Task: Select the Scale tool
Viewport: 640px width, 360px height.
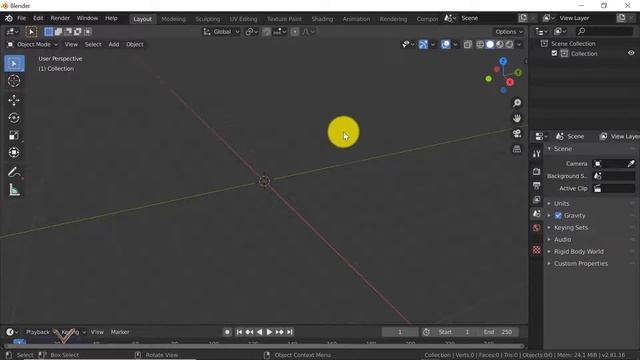Action: 14,135
